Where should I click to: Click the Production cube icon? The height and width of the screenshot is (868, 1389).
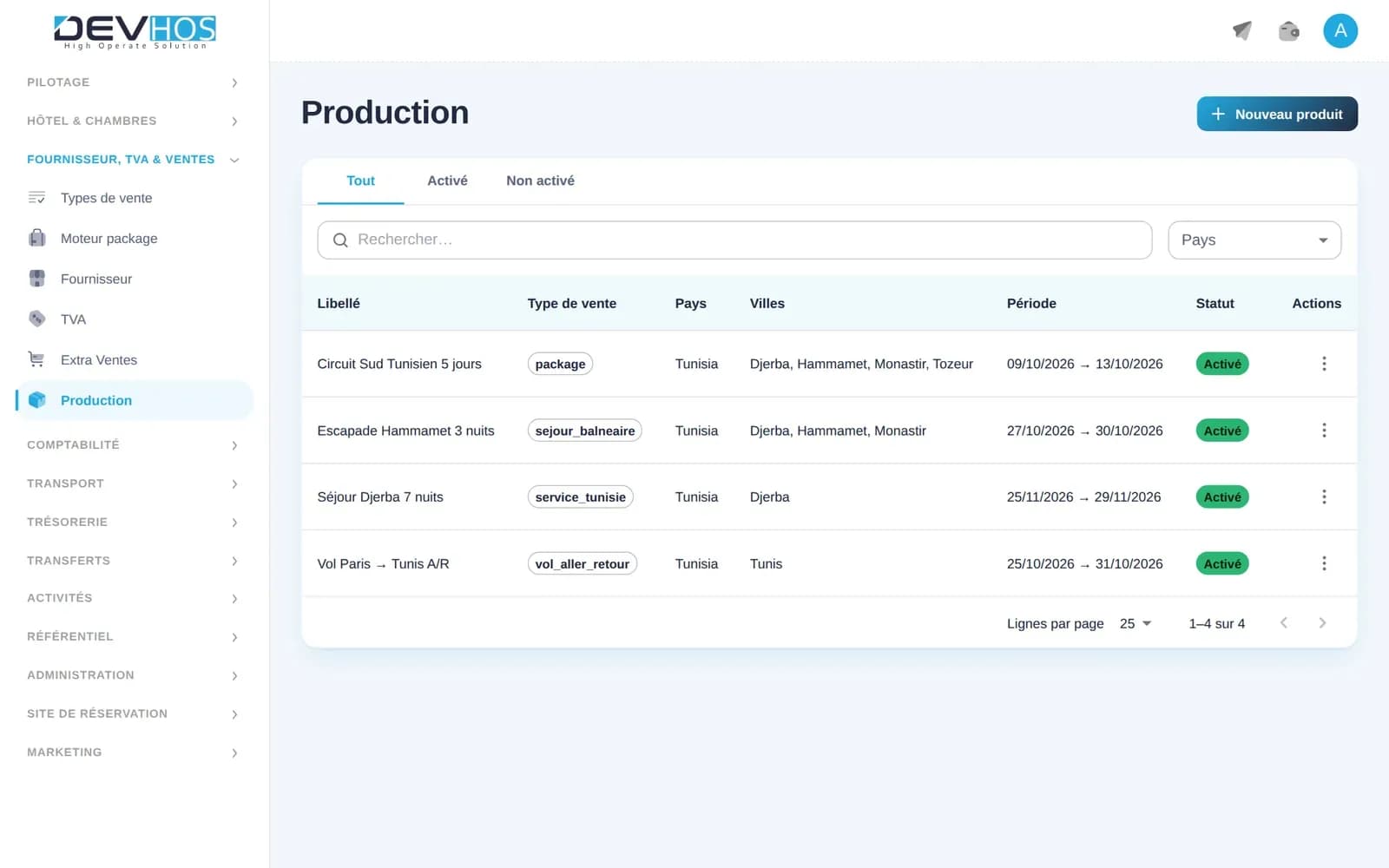pyautogui.click(x=36, y=400)
